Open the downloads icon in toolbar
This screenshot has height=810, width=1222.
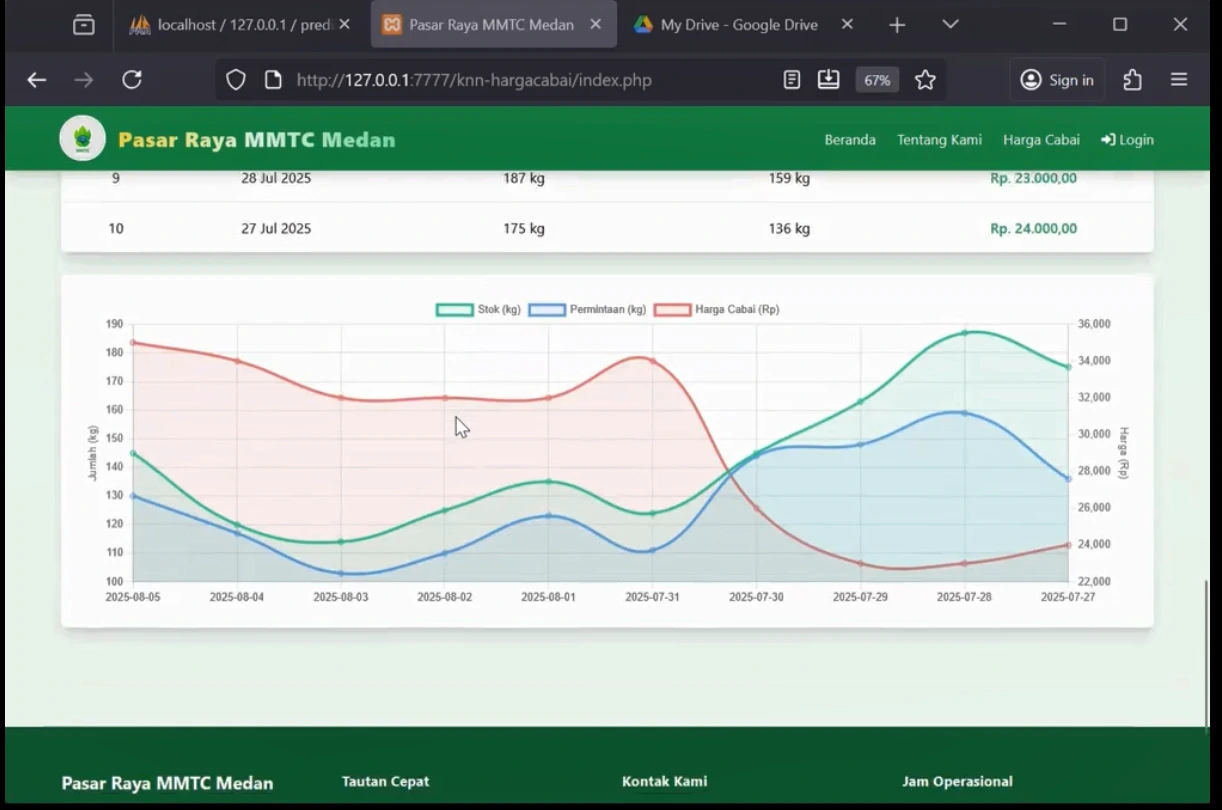[829, 79]
